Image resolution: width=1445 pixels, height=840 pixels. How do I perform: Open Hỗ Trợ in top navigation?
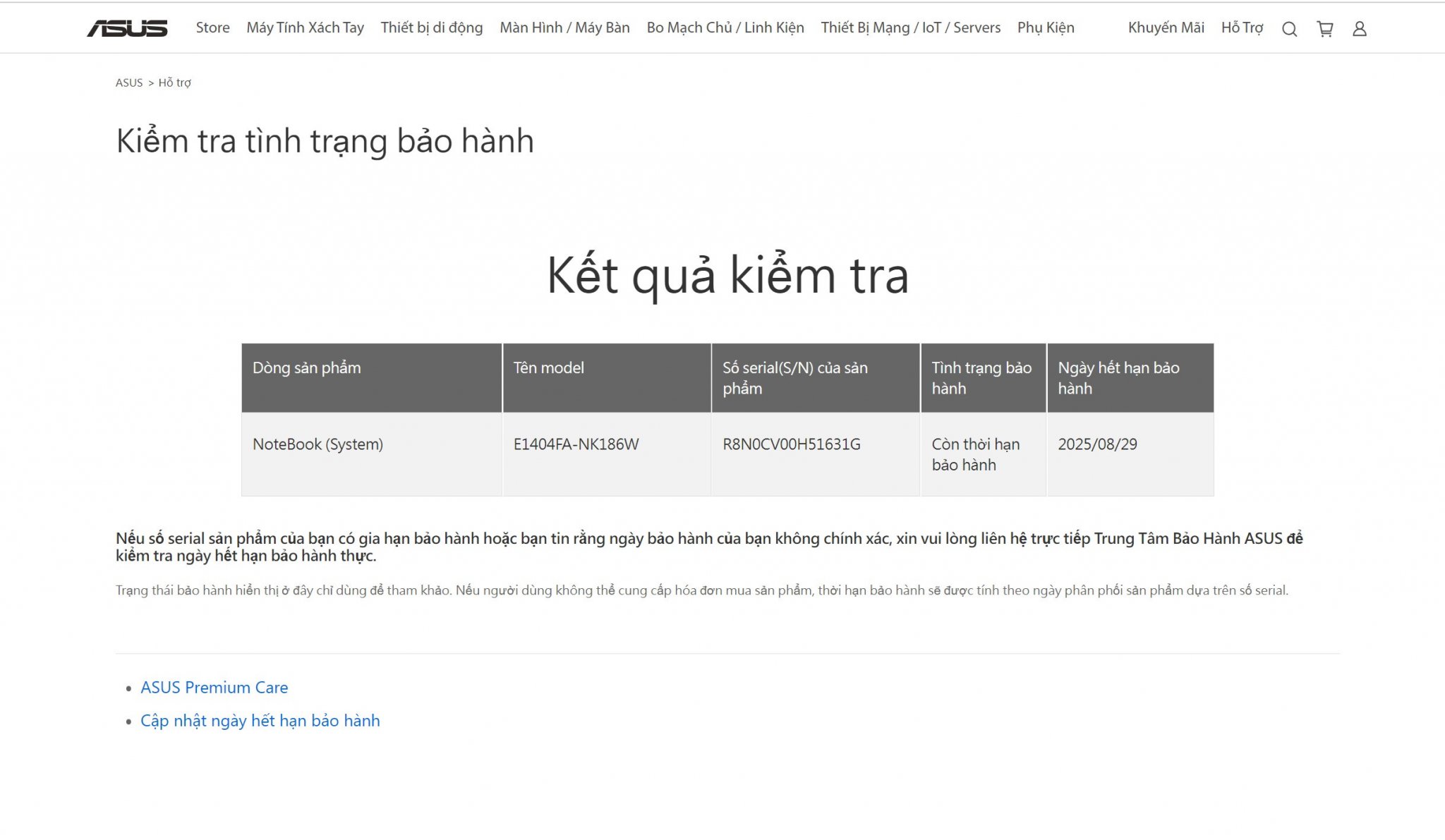[x=1242, y=28]
